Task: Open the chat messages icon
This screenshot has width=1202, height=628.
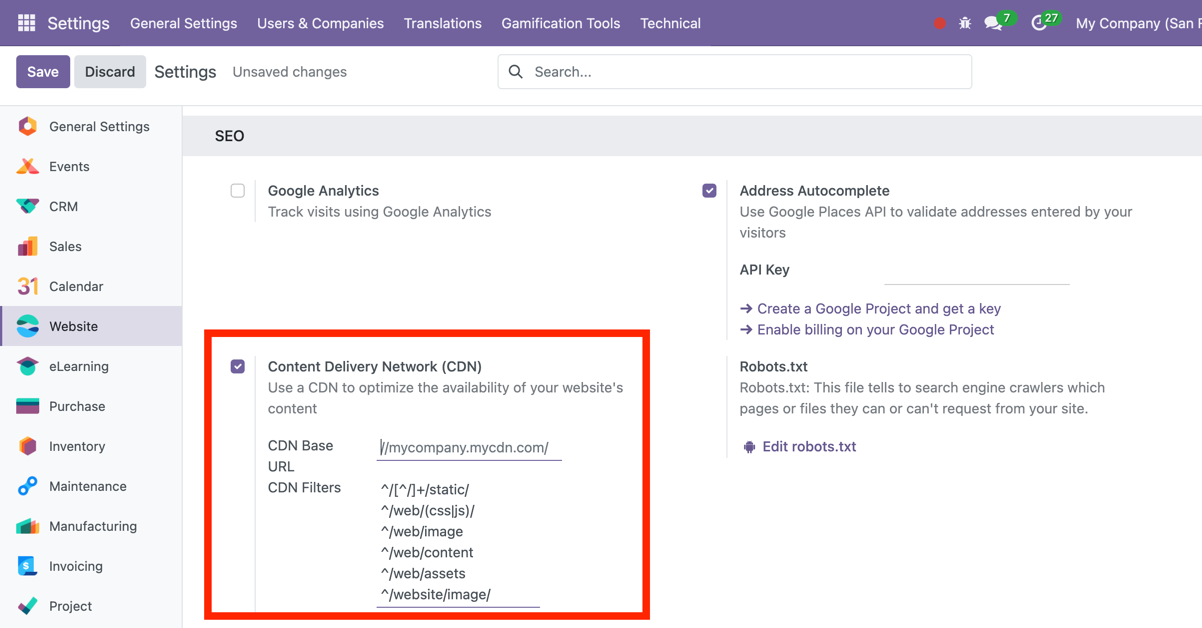Action: point(993,23)
